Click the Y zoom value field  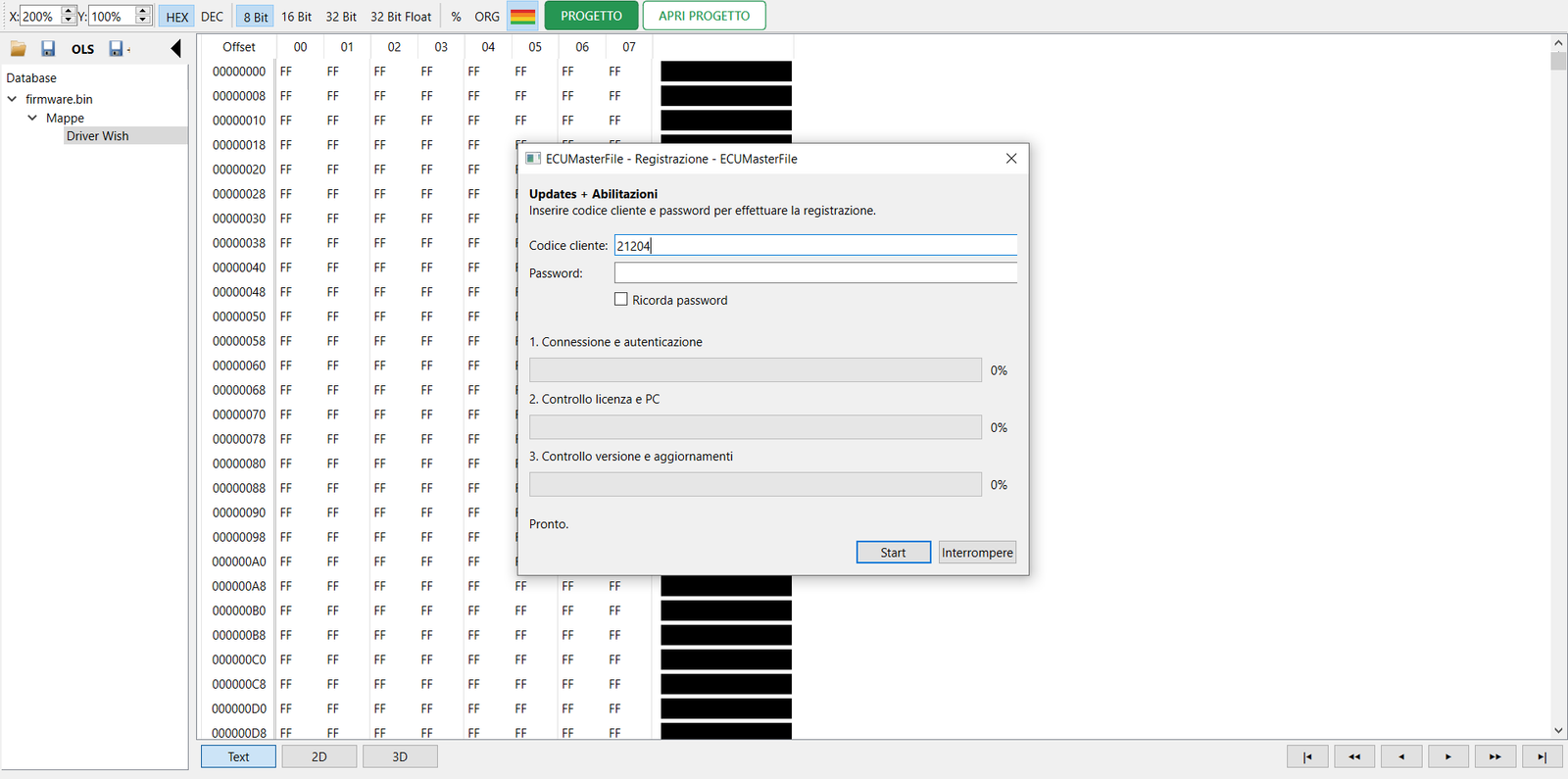[x=112, y=17]
